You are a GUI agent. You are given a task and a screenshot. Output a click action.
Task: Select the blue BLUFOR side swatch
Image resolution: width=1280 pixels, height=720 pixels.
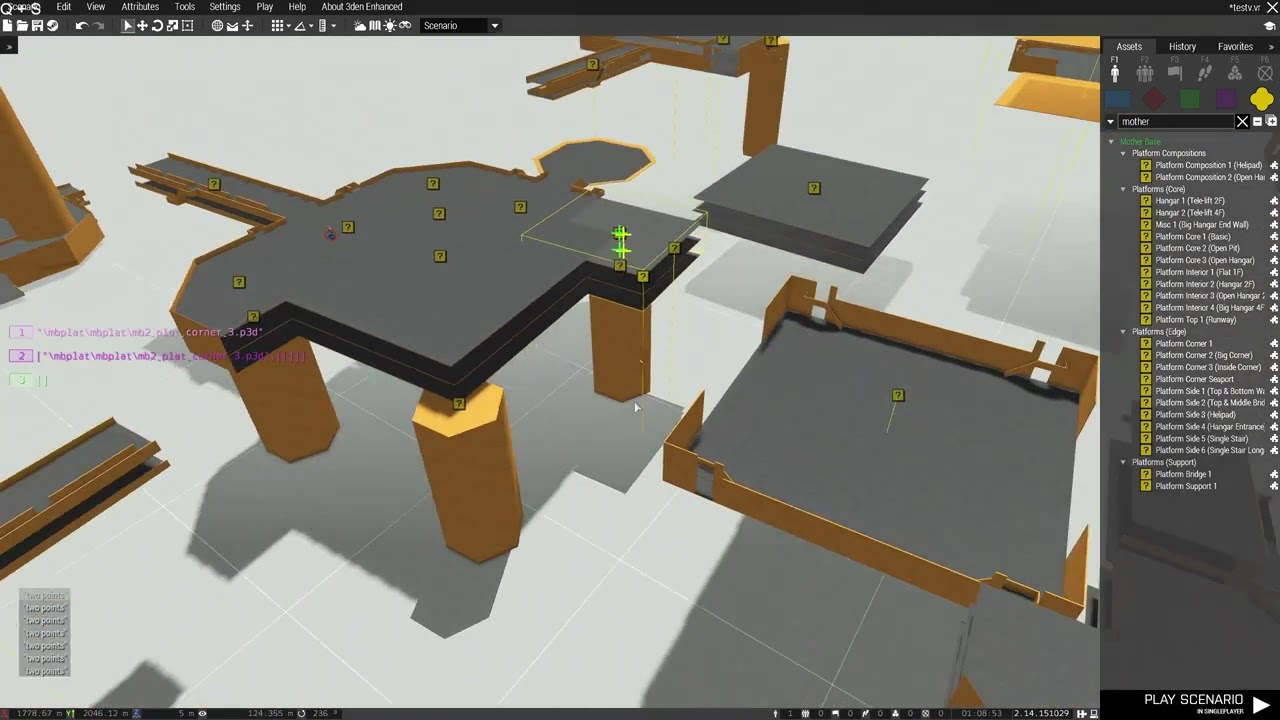[1118, 99]
